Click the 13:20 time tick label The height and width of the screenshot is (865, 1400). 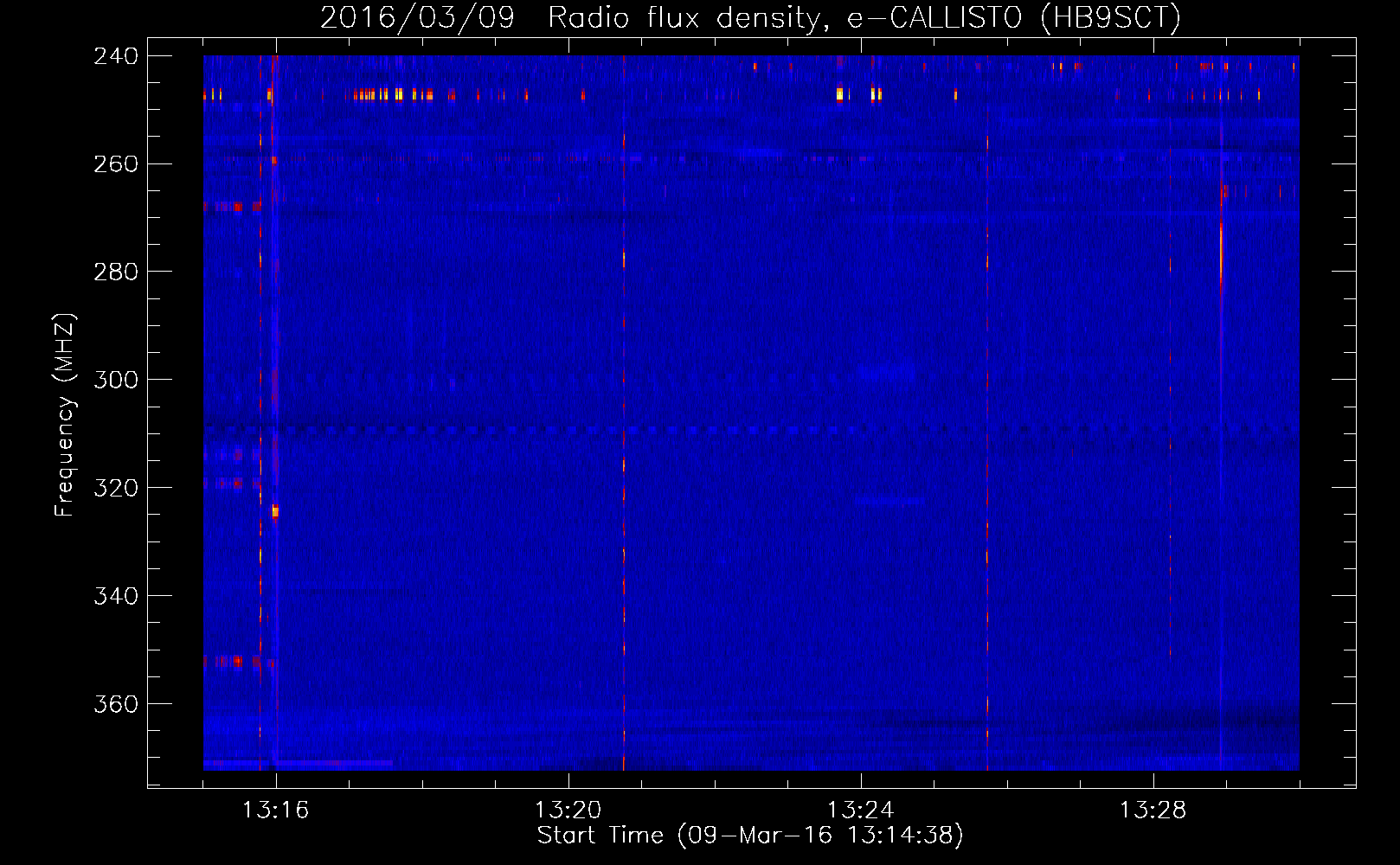point(568,811)
